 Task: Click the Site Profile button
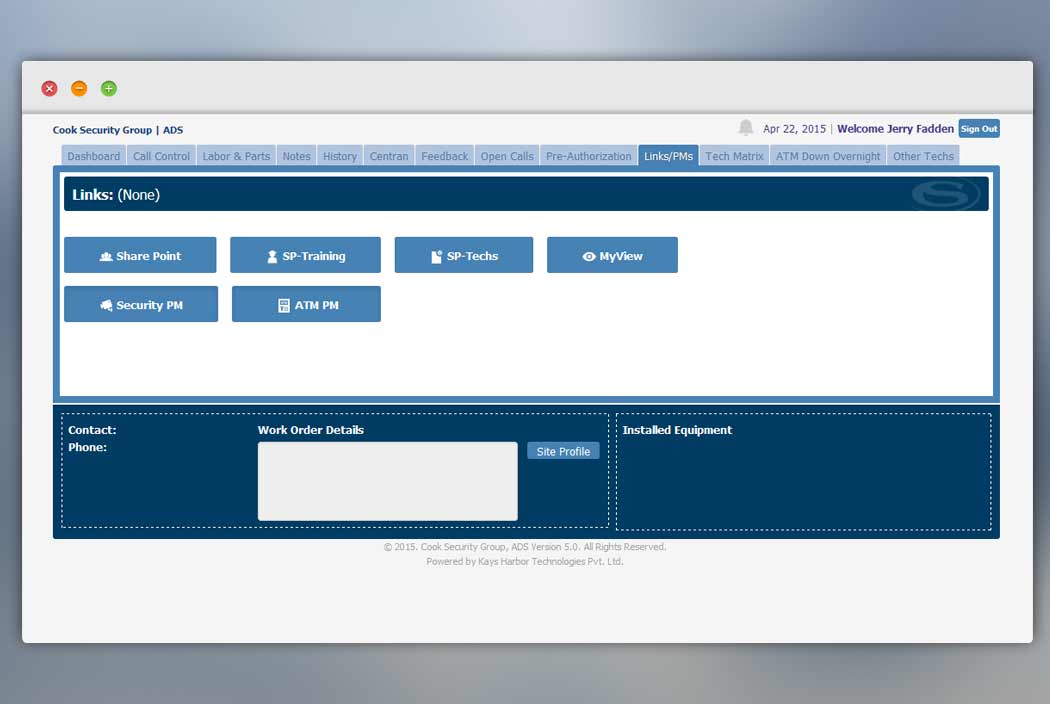[x=563, y=451]
